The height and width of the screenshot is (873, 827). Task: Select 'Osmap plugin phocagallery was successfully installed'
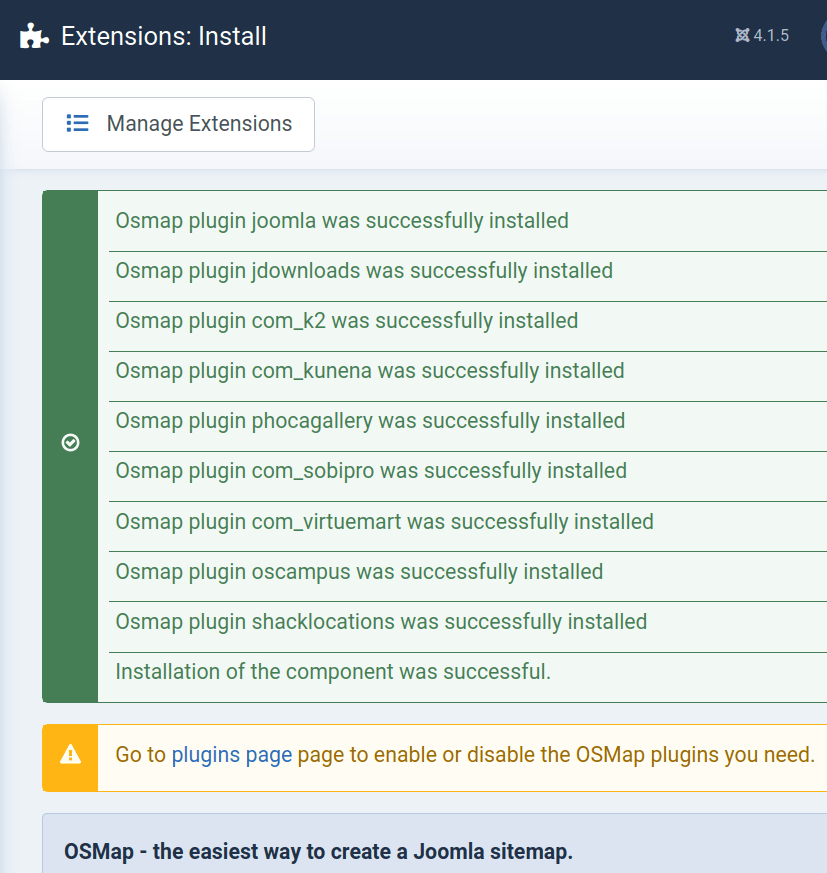pos(370,421)
